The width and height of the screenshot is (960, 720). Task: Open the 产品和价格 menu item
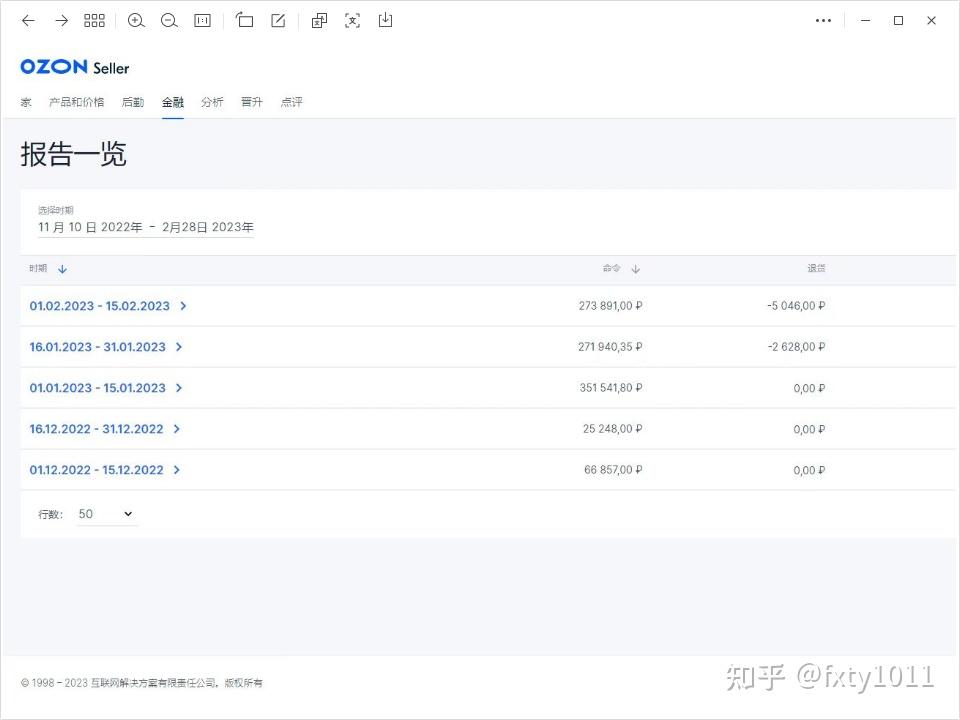pyautogui.click(x=76, y=101)
